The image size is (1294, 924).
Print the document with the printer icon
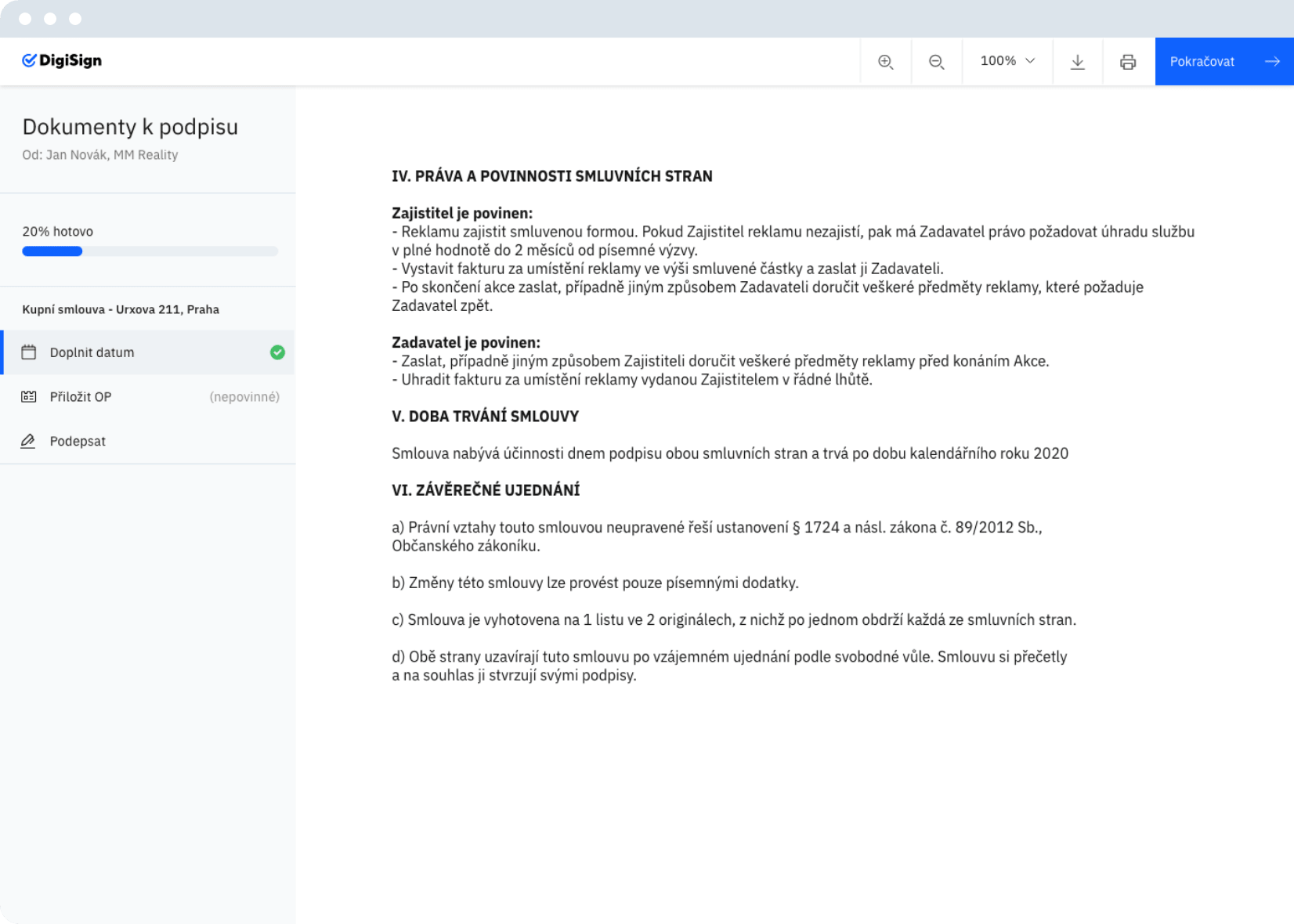point(1128,62)
